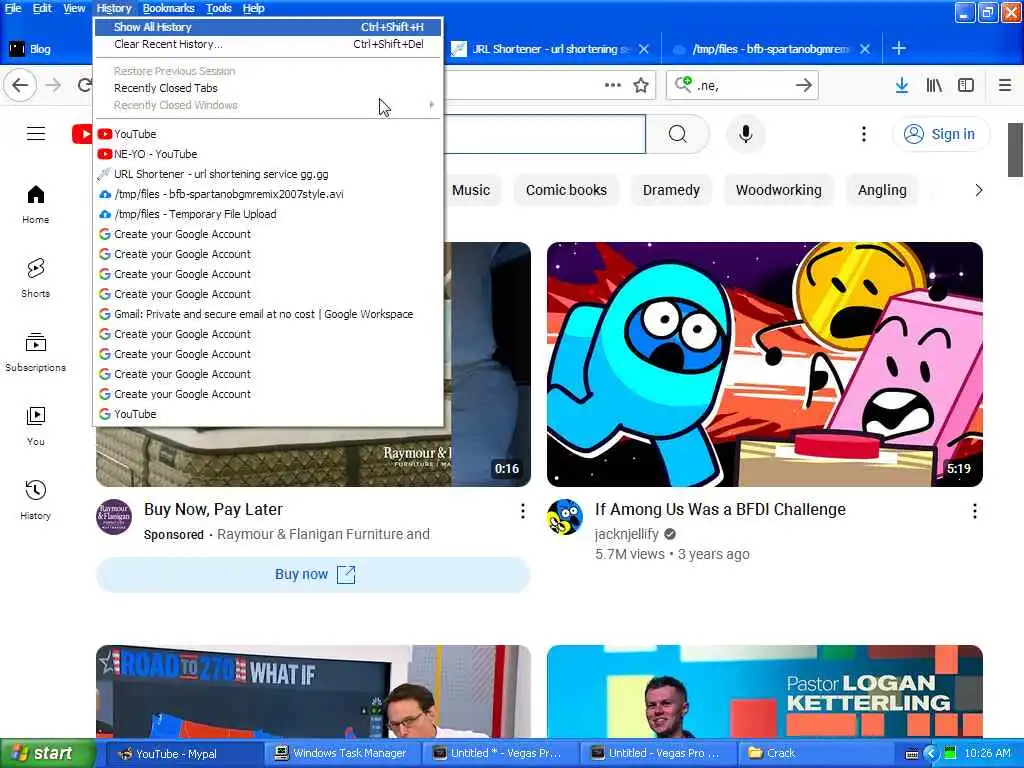Open If Among Us Was a BFDI Challenge title
This screenshot has height=768, width=1024.
pos(720,509)
